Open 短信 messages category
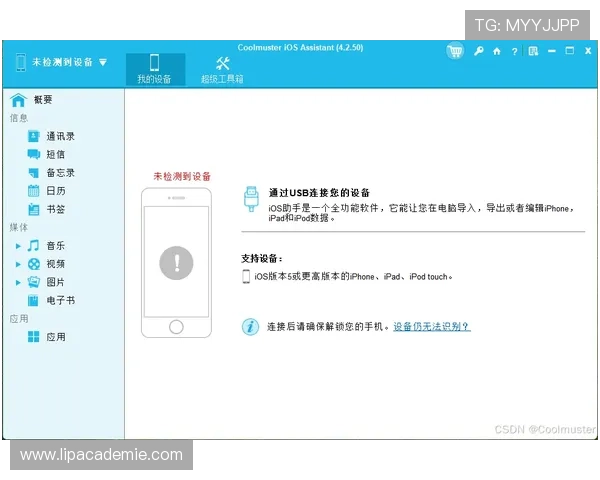 [x=56, y=154]
